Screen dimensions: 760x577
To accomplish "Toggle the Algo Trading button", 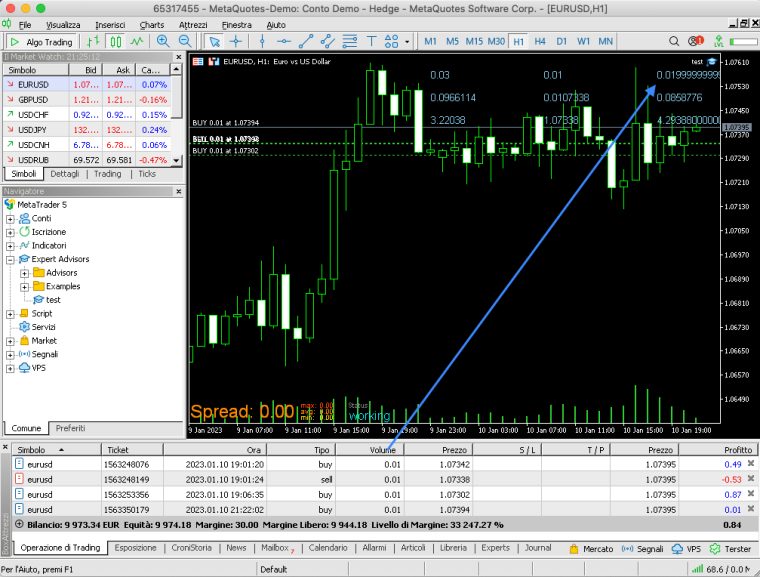I will [42, 42].
